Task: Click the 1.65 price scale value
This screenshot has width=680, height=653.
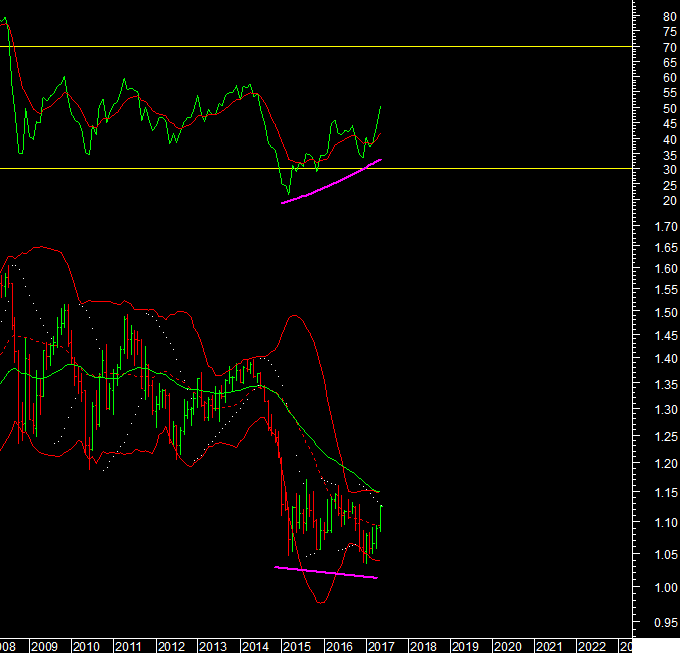Action: point(665,248)
